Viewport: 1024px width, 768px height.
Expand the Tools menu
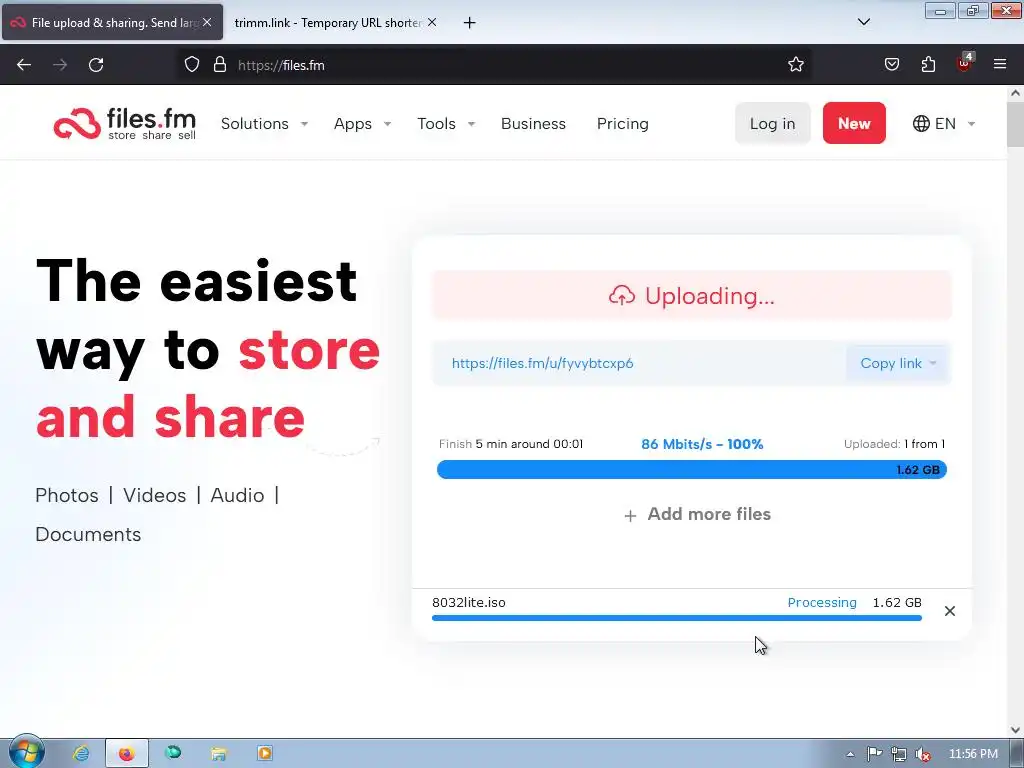coord(446,123)
